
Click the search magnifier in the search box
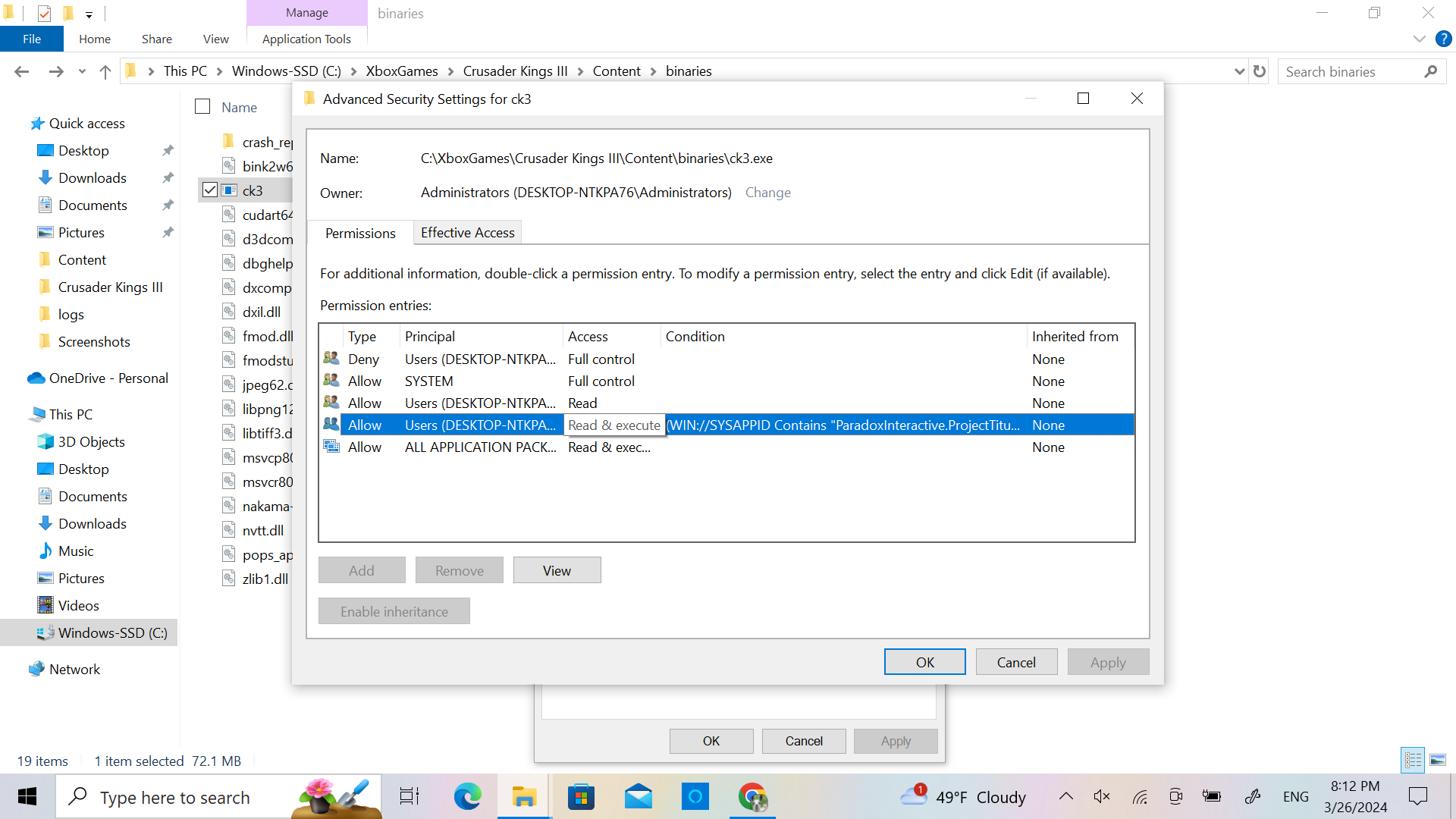coord(1431,71)
